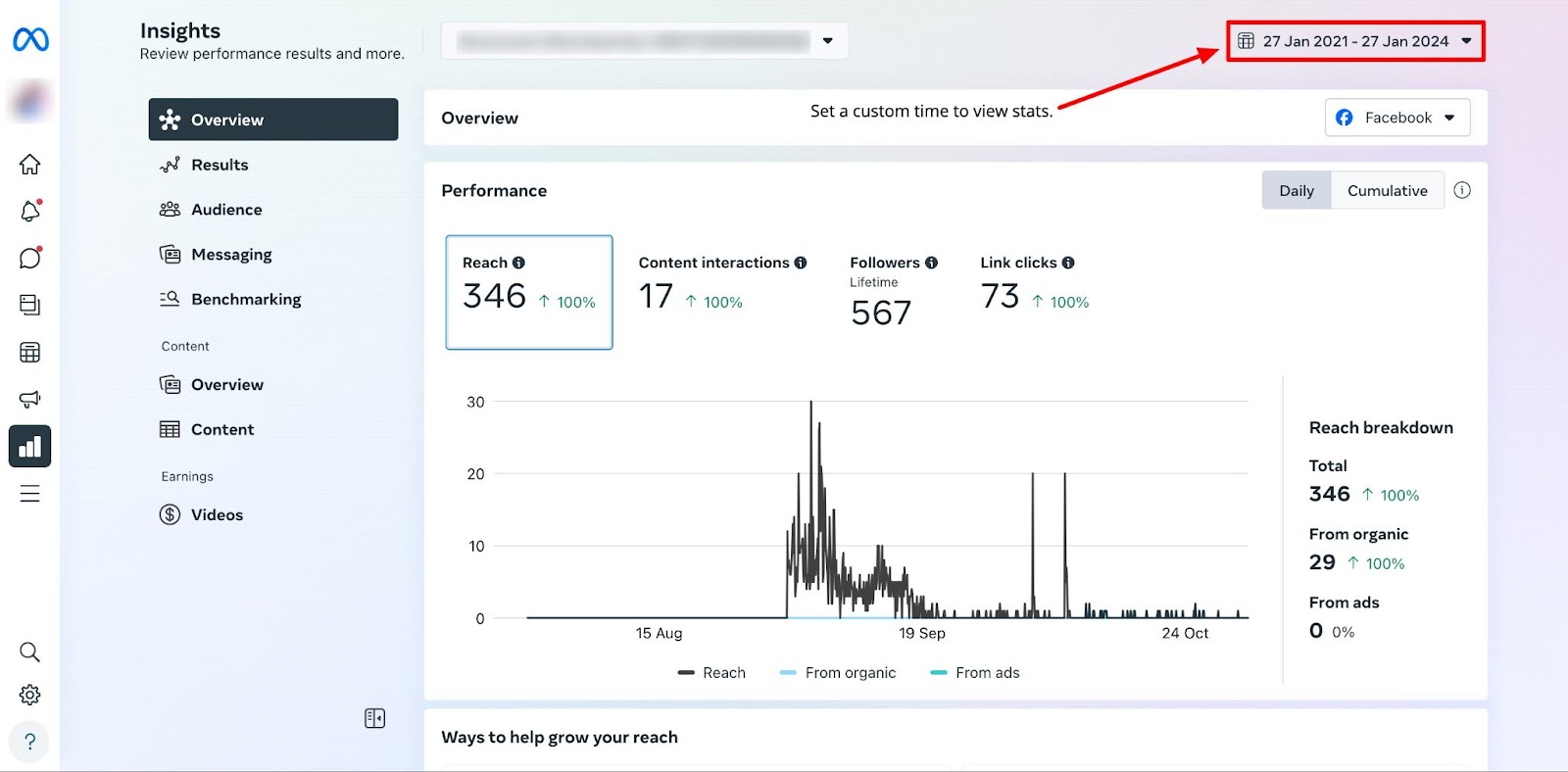Screen dimensions: 1568x772
Task: Open Audience section
Action: (x=273, y=210)
